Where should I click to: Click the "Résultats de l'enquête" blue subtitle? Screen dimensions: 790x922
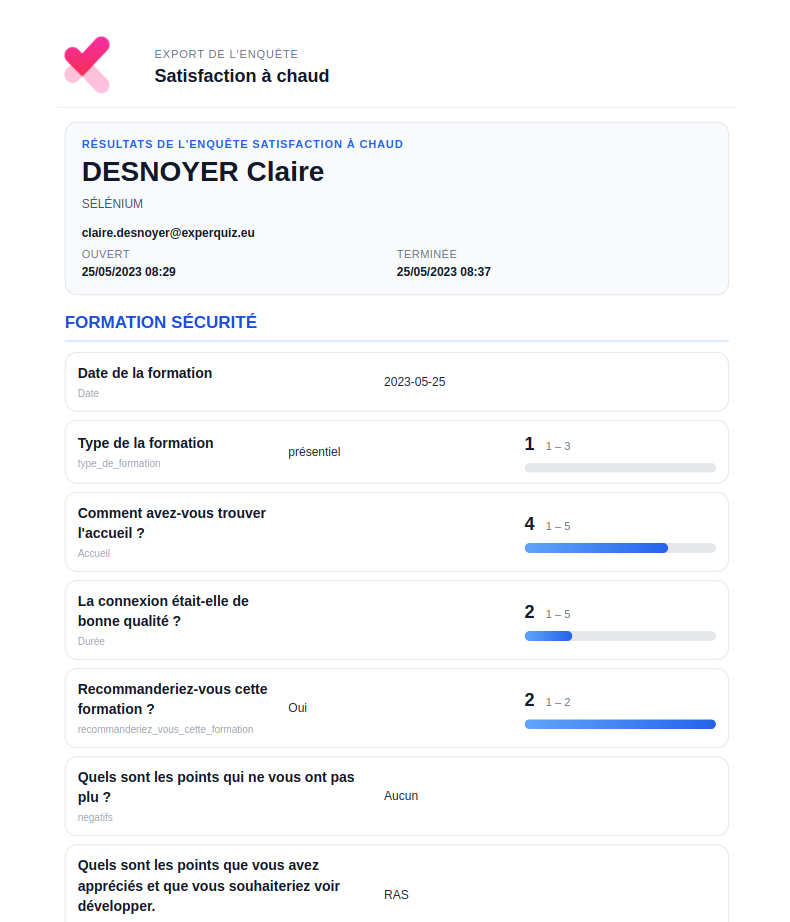(x=242, y=144)
